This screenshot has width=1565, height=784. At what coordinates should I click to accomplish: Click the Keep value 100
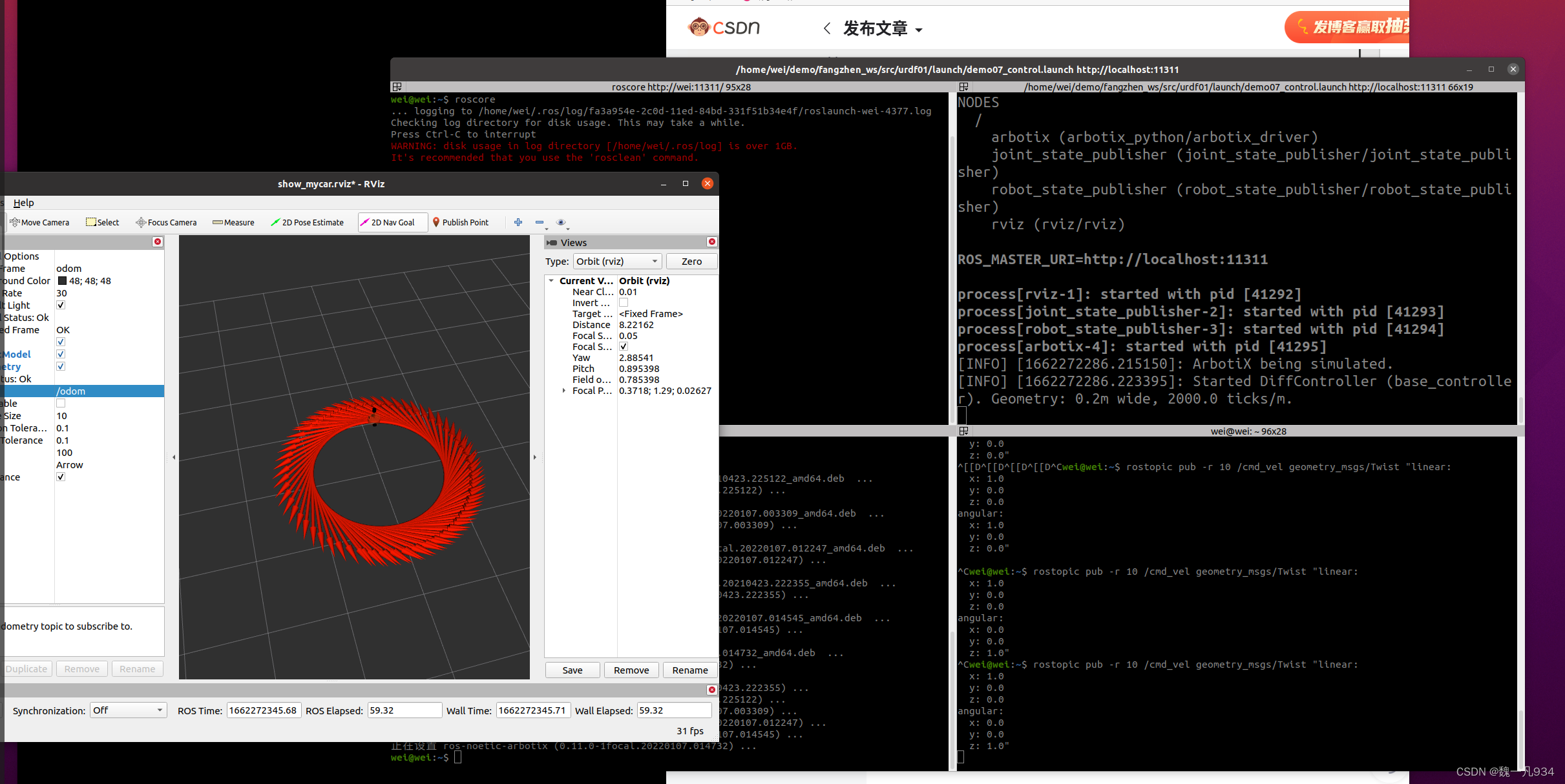(x=64, y=453)
